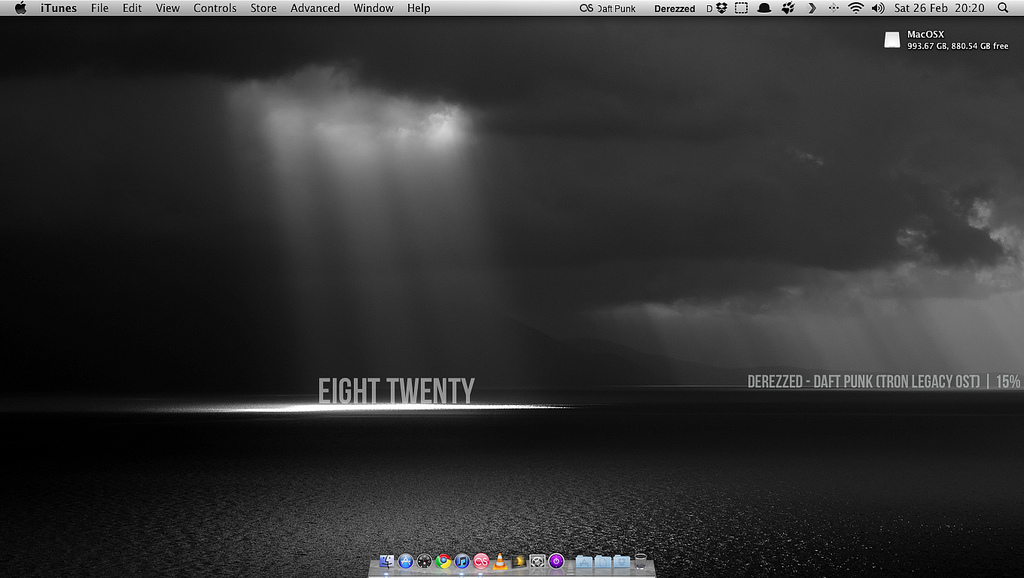Open the Wi-Fi status menu
The image size is (1024, 578).
[856, 8]
